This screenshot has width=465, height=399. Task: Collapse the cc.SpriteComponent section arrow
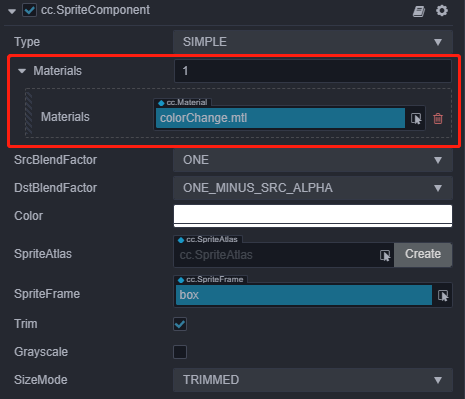pos(12,12)
